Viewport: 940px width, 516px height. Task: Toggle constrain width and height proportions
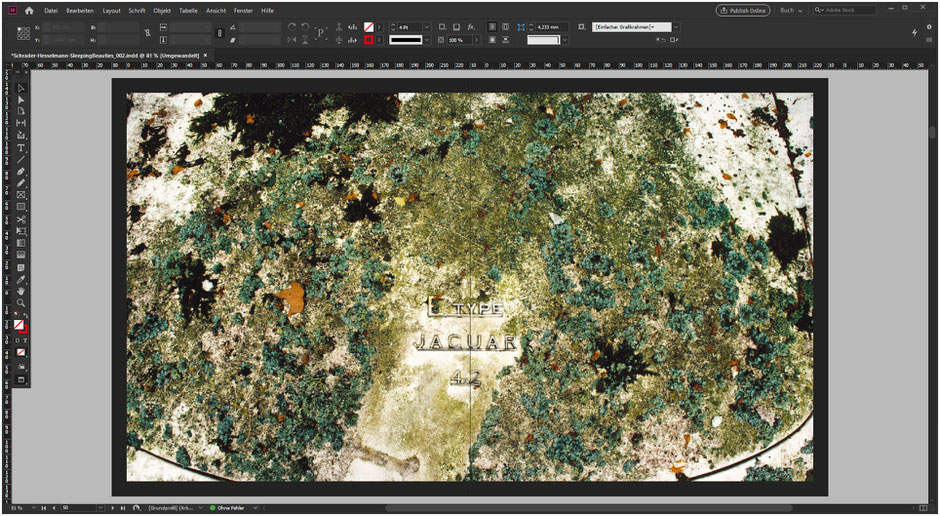coord(148,34)
